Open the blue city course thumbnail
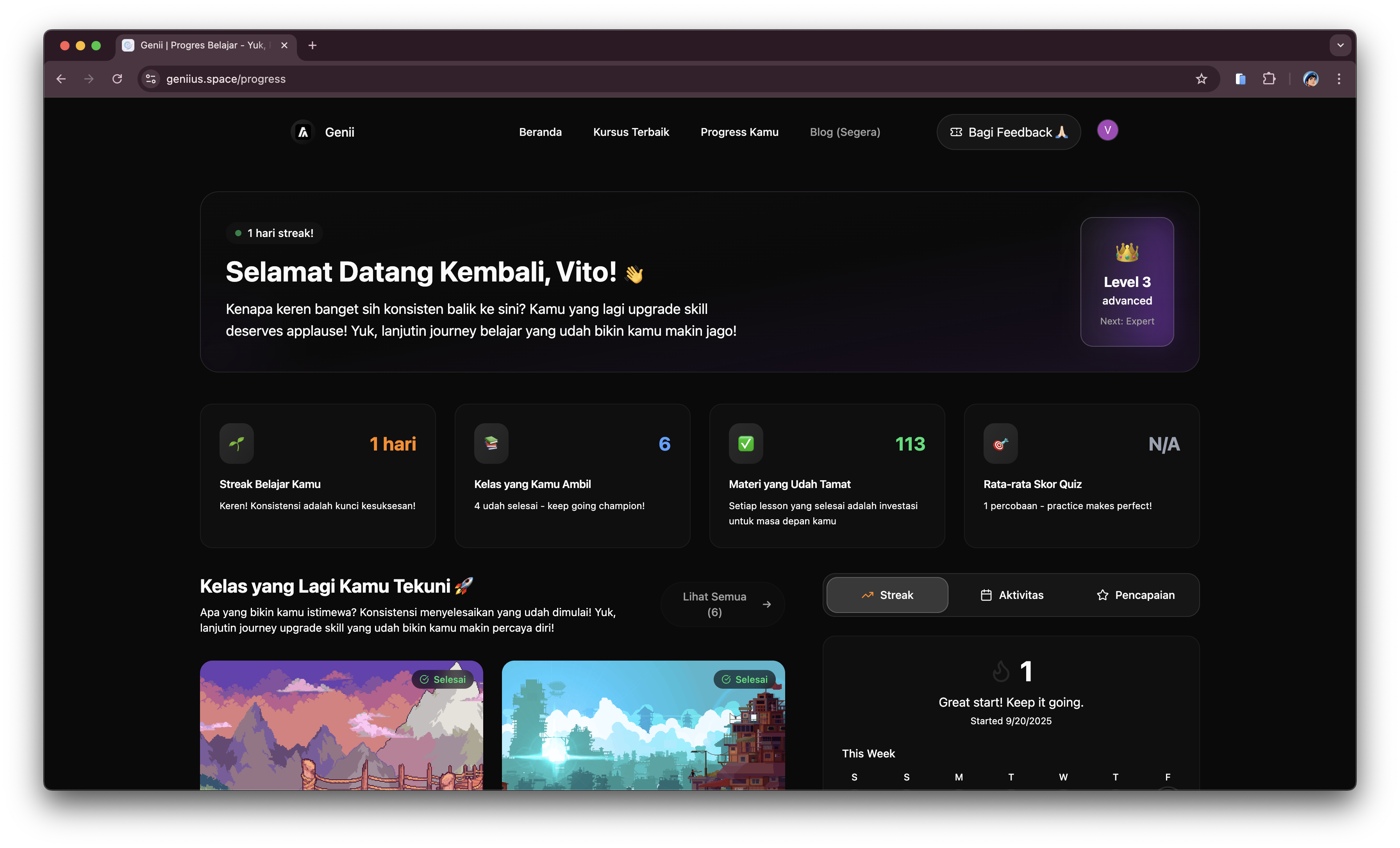The width and height of the screenshot is (1400, 848). tap(643, 725)
